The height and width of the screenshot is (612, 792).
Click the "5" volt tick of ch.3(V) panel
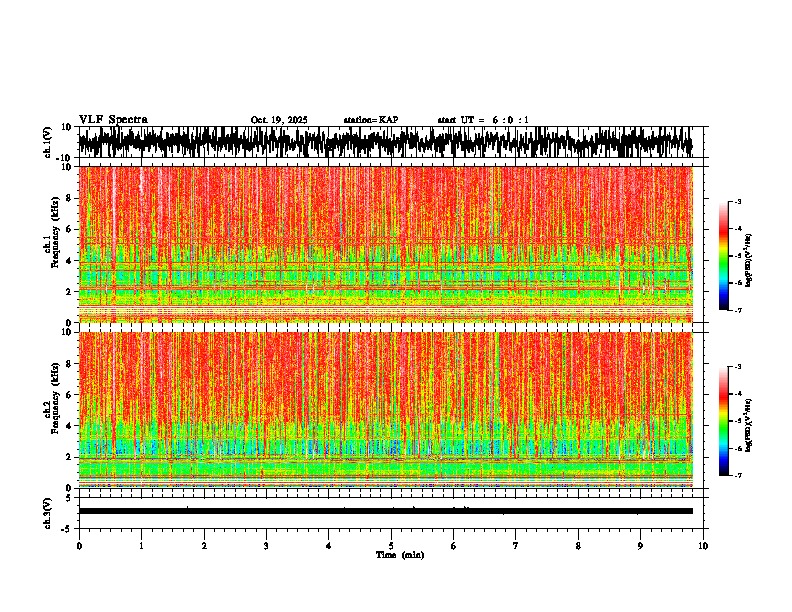point(69,498)
